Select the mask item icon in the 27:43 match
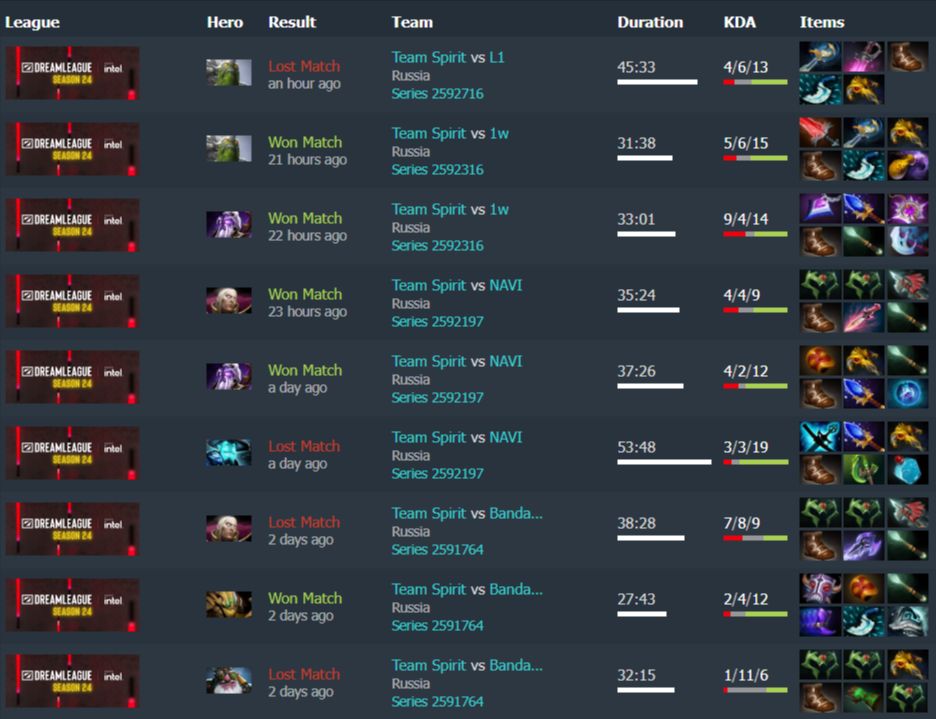 pos(820,588)
